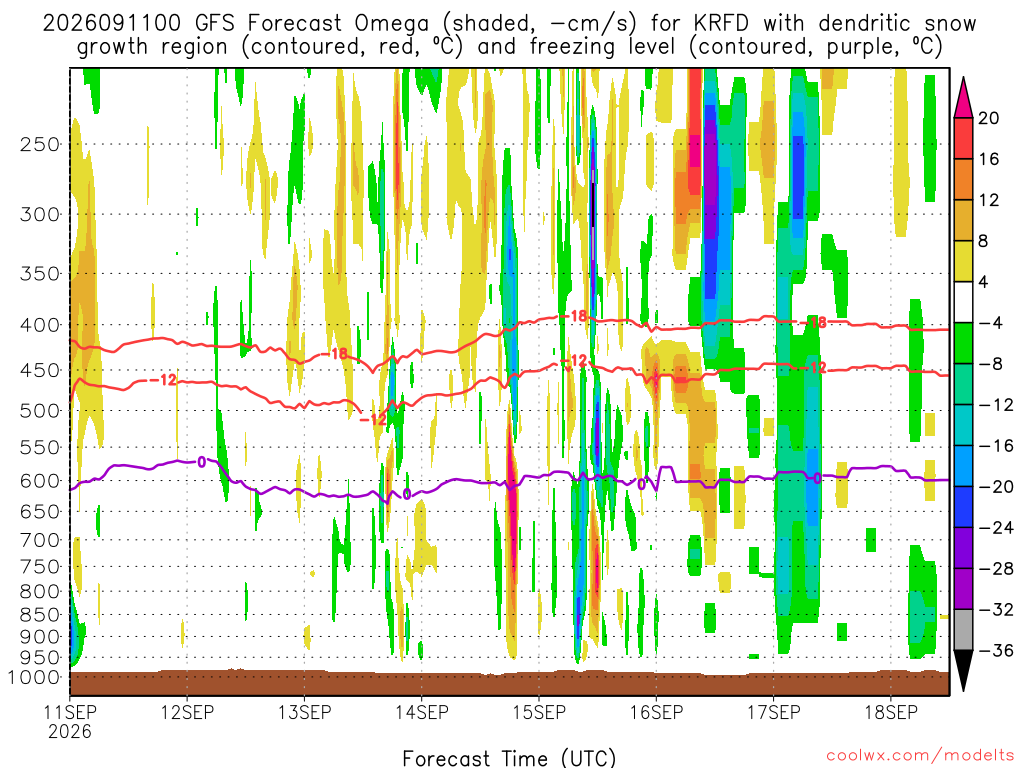The width and height of the screenshot is (1024, 768).
Task: Choose the yellow 4-8 colorbar segment
Action: pos(963,261)
